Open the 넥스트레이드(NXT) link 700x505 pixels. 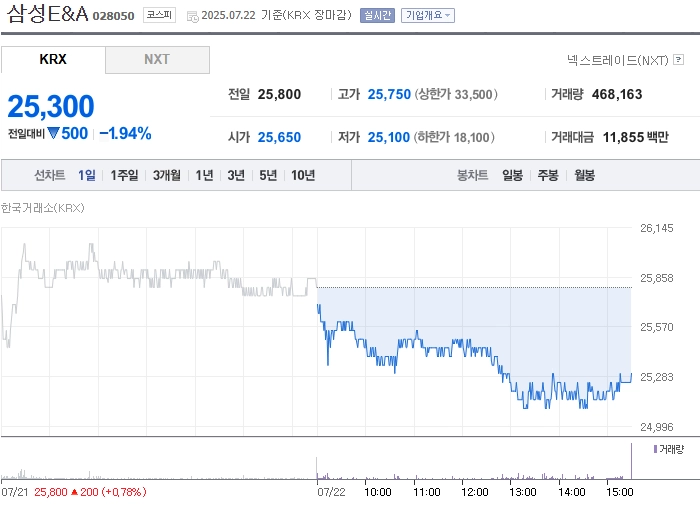618,60
